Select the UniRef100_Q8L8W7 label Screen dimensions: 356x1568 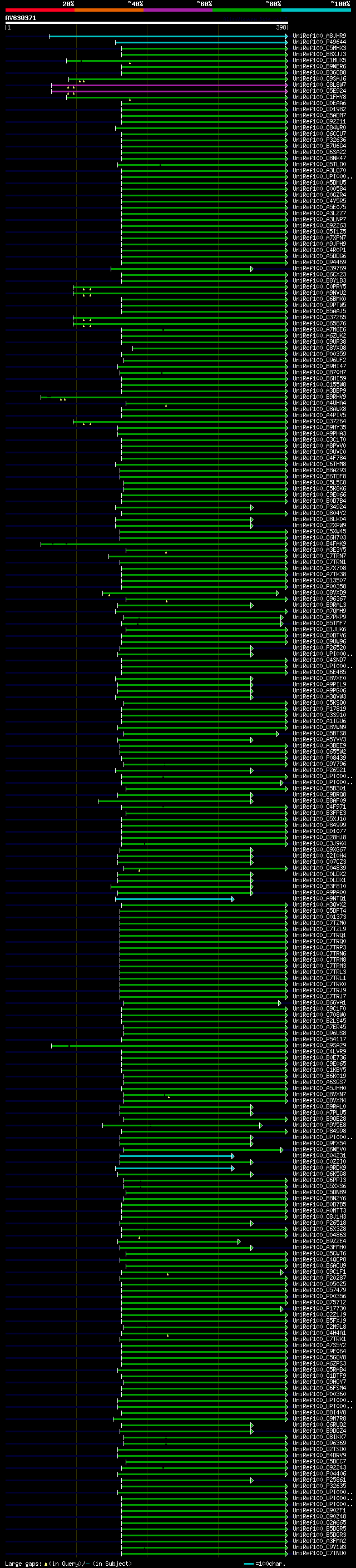(319, 85)
